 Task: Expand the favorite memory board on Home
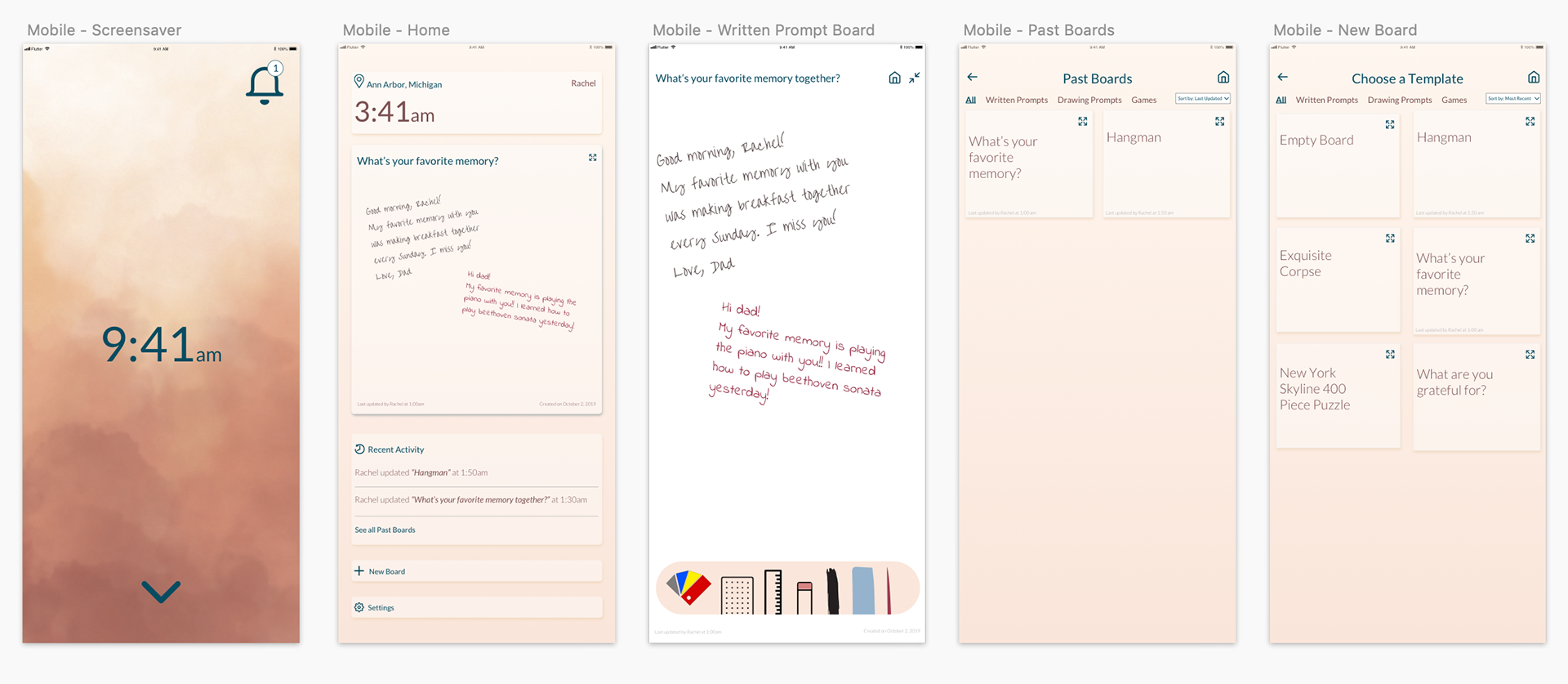pyautogui.click(x=593, y=158)
